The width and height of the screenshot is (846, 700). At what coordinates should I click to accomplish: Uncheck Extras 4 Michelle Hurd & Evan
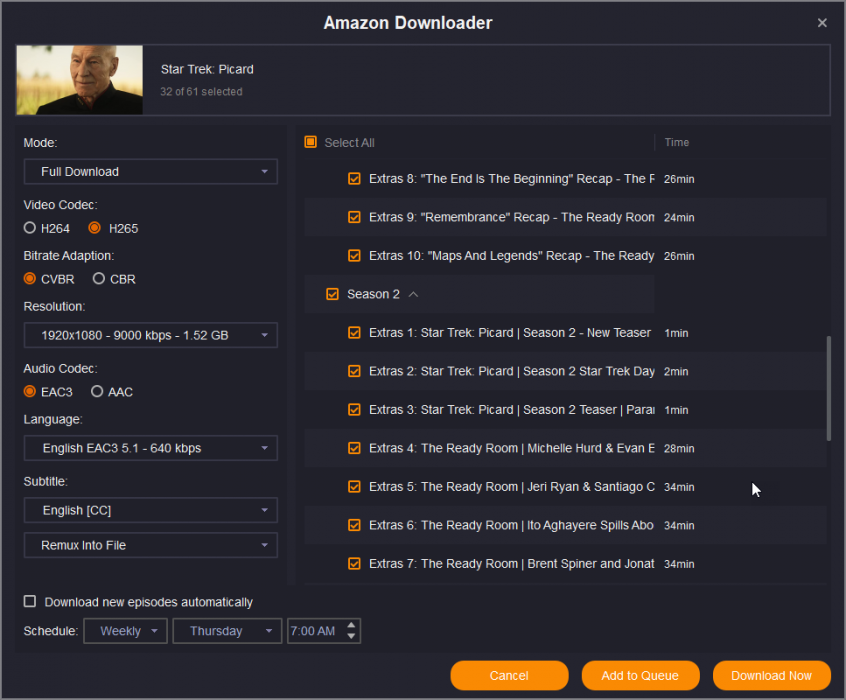[x=354, y=448]
